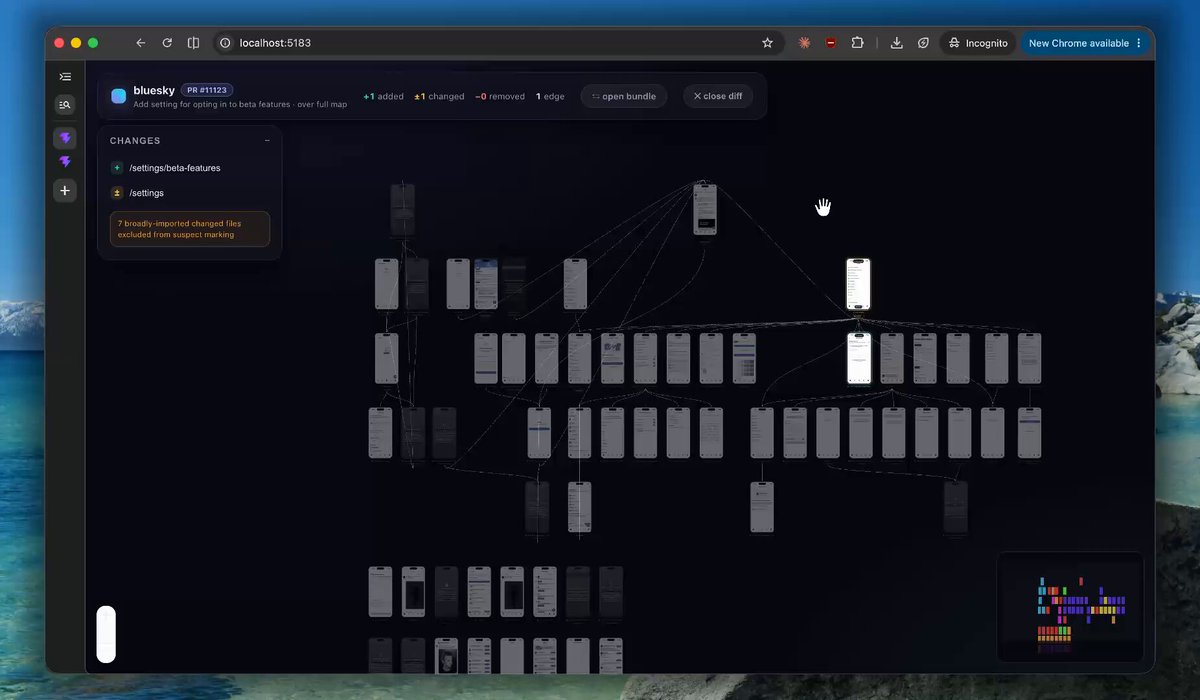
Task: View site information for localhost:5183
Action: 225,43
